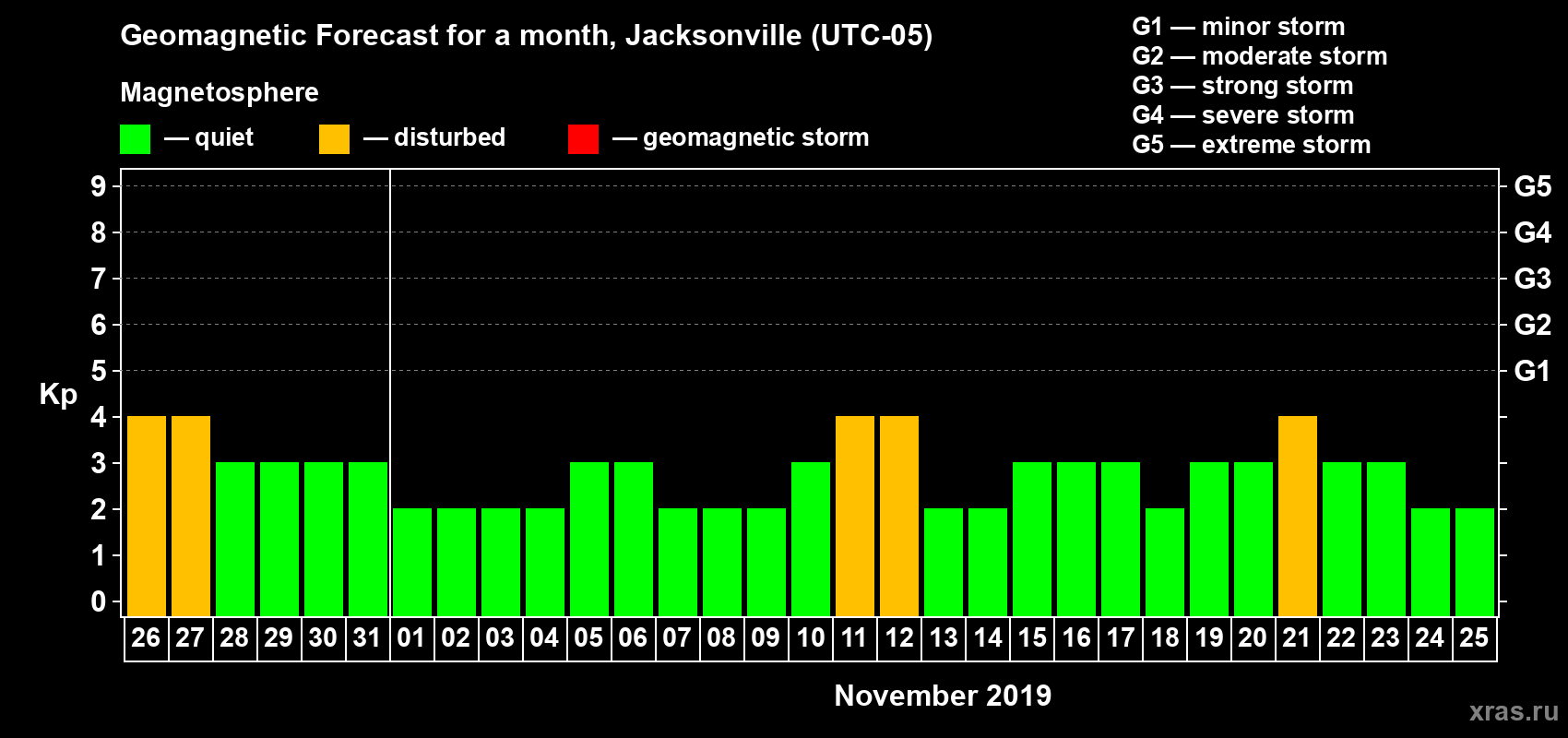Click the date label 29
This screenshot has width=1568, height=738.
279,637
